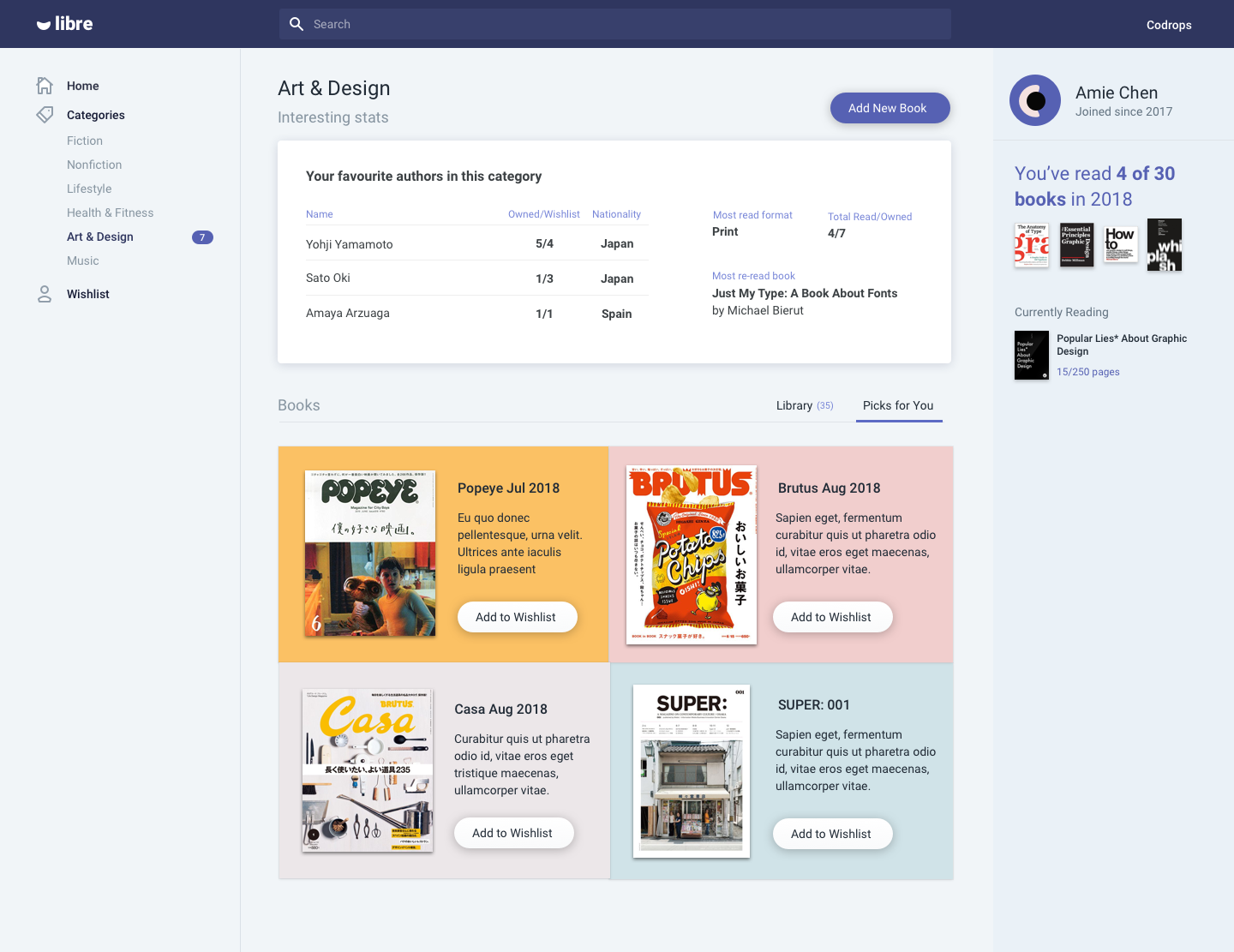Click the Name column header
Screen dimensions: 1234x952
pos(320,214)
